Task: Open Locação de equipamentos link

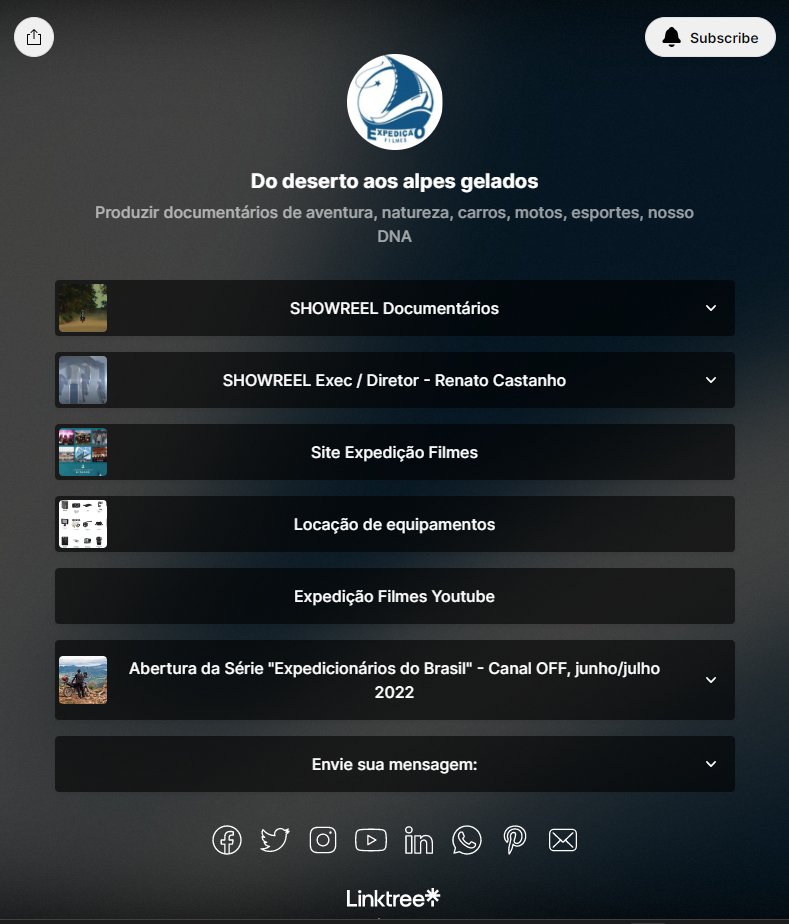Action: click(394, 524)
